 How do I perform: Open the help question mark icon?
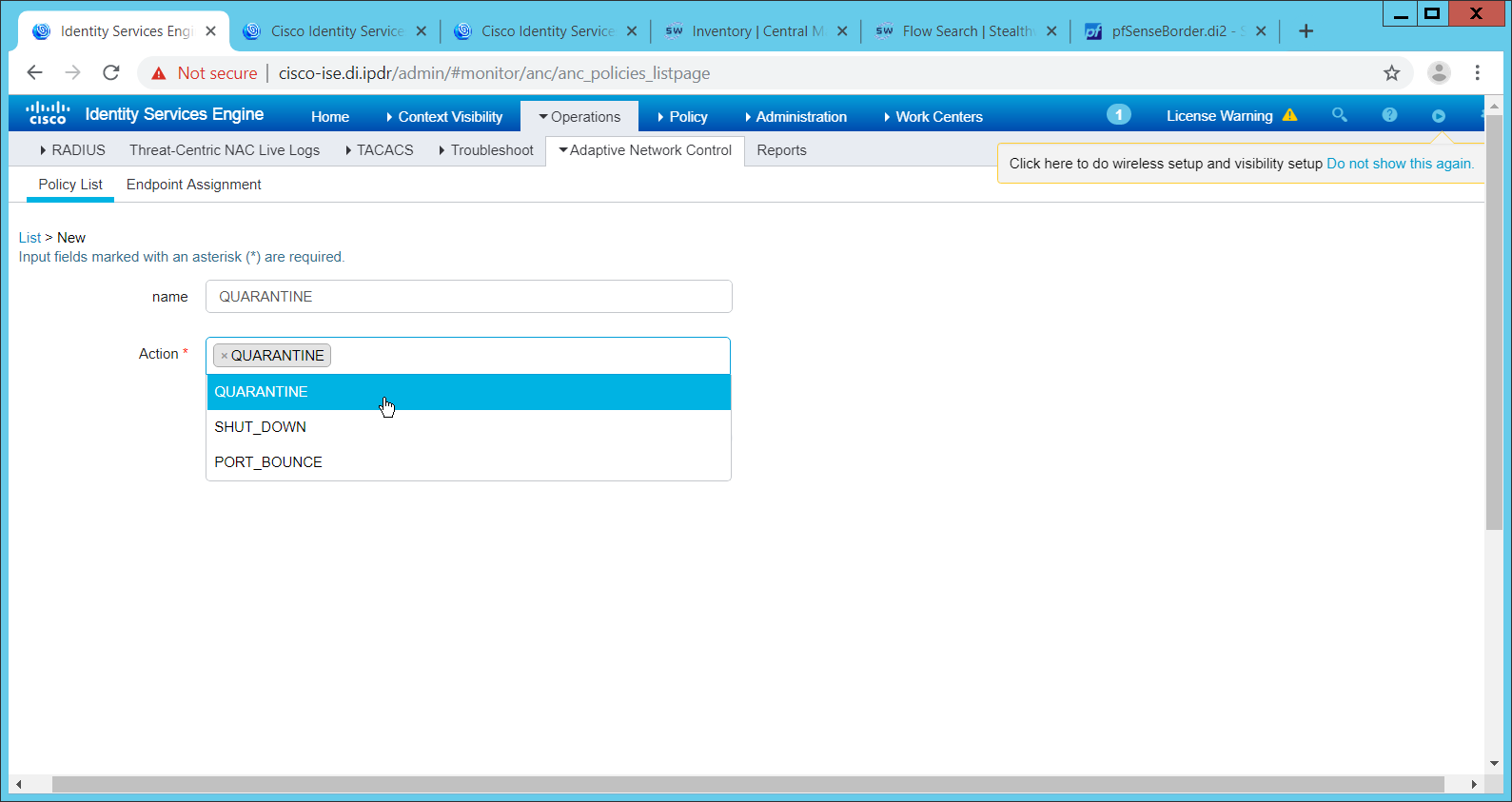[x=1389, y=115]
